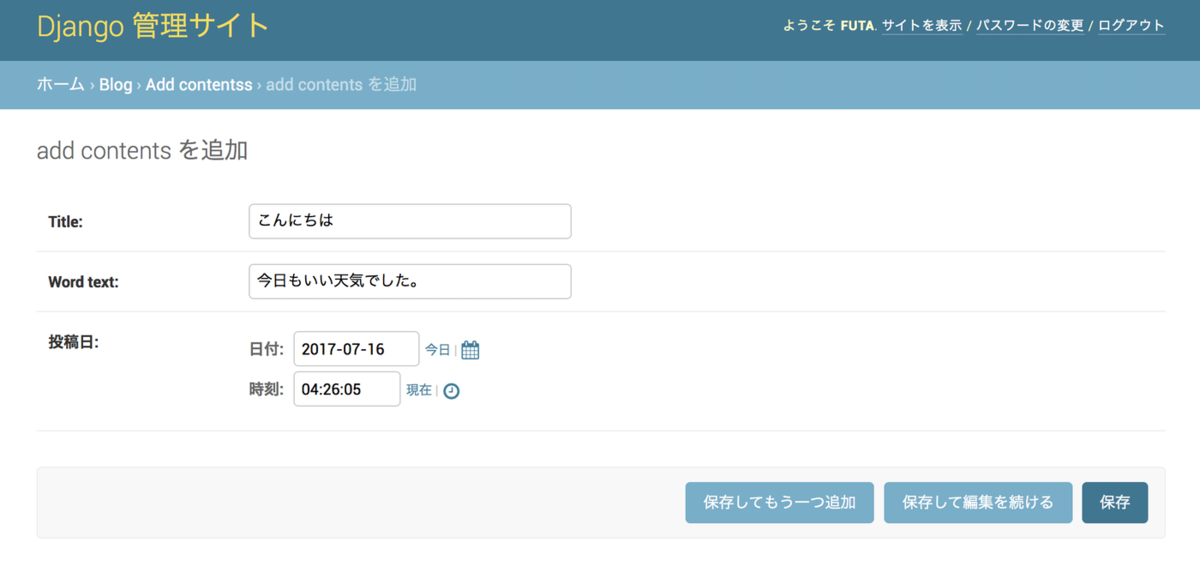Click the FUTA username in header
The image size is (1200, 567).
click(858, 26)
